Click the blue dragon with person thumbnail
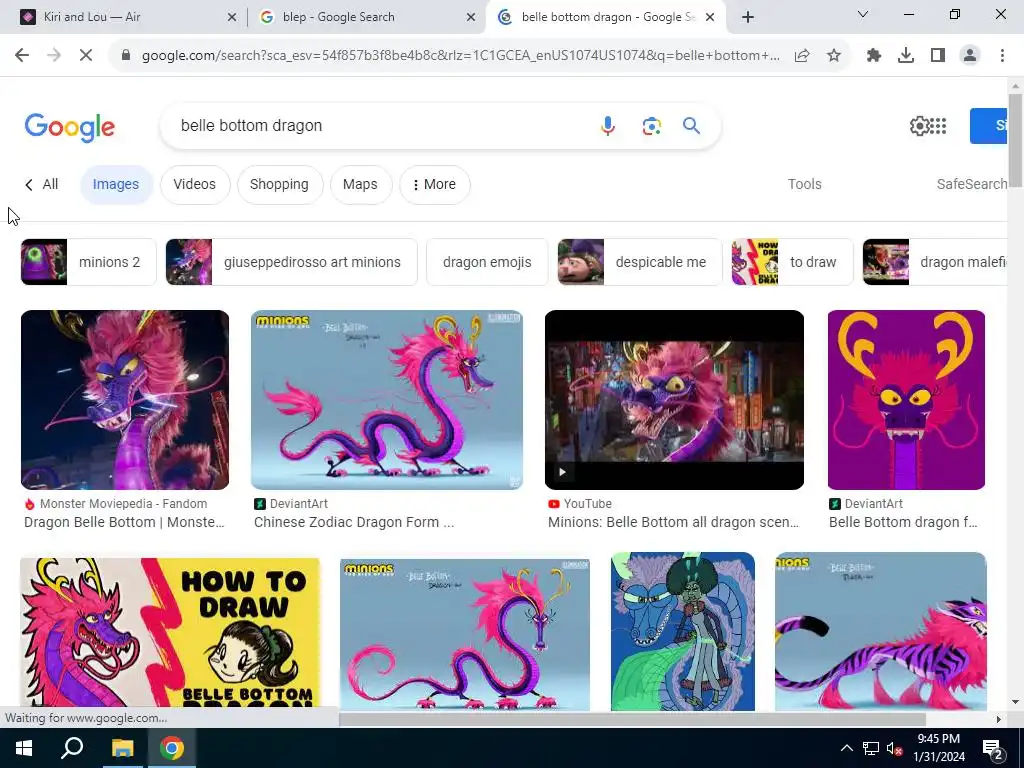 click(682, 631)
